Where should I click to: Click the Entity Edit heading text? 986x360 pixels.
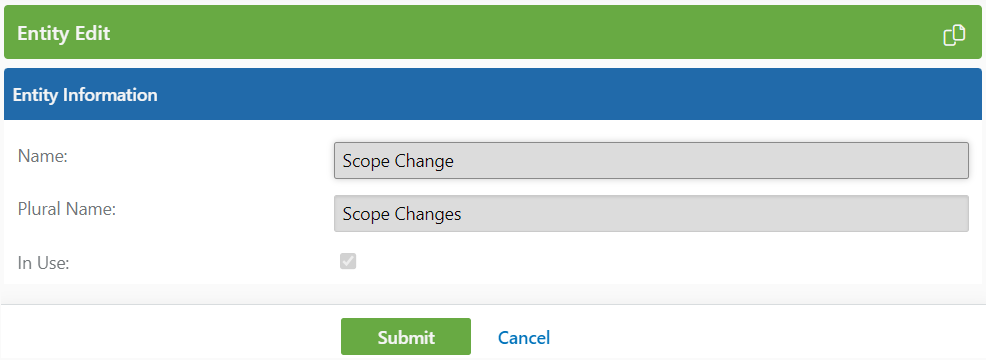click(64, 33)
